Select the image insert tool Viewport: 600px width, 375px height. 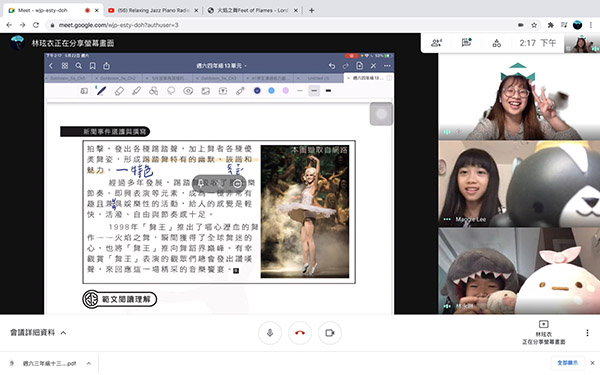click(x=205, y=91)
